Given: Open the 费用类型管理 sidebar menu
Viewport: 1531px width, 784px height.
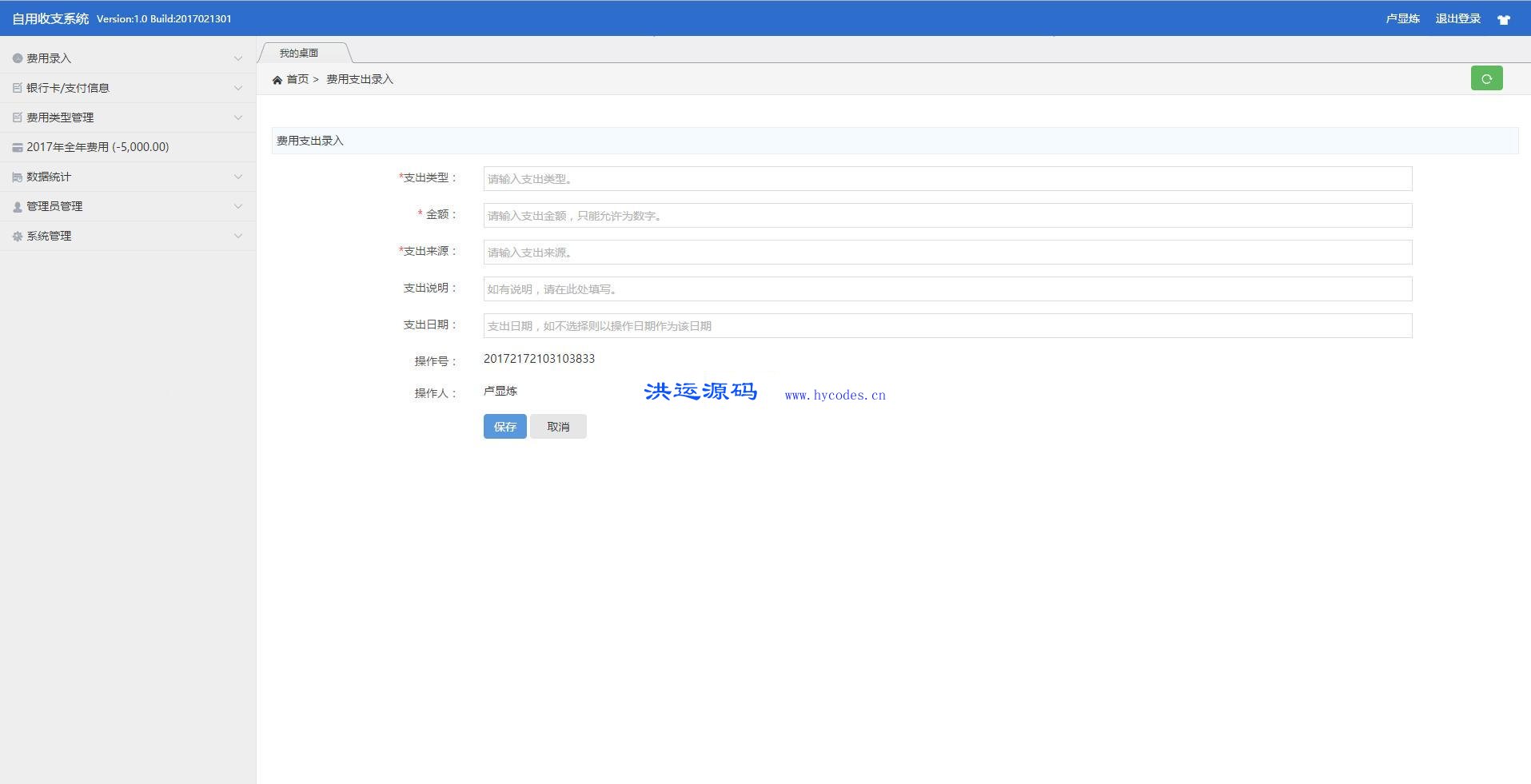Looking at the screenshot, I should (x=128, y=117).
